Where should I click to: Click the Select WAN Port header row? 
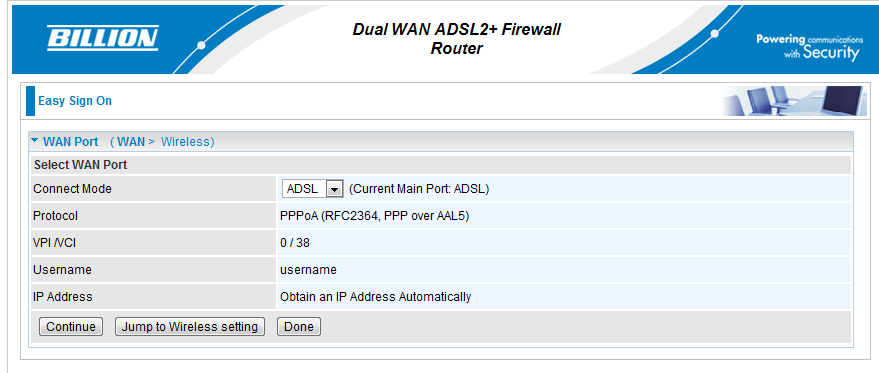[x=441, y=165]
